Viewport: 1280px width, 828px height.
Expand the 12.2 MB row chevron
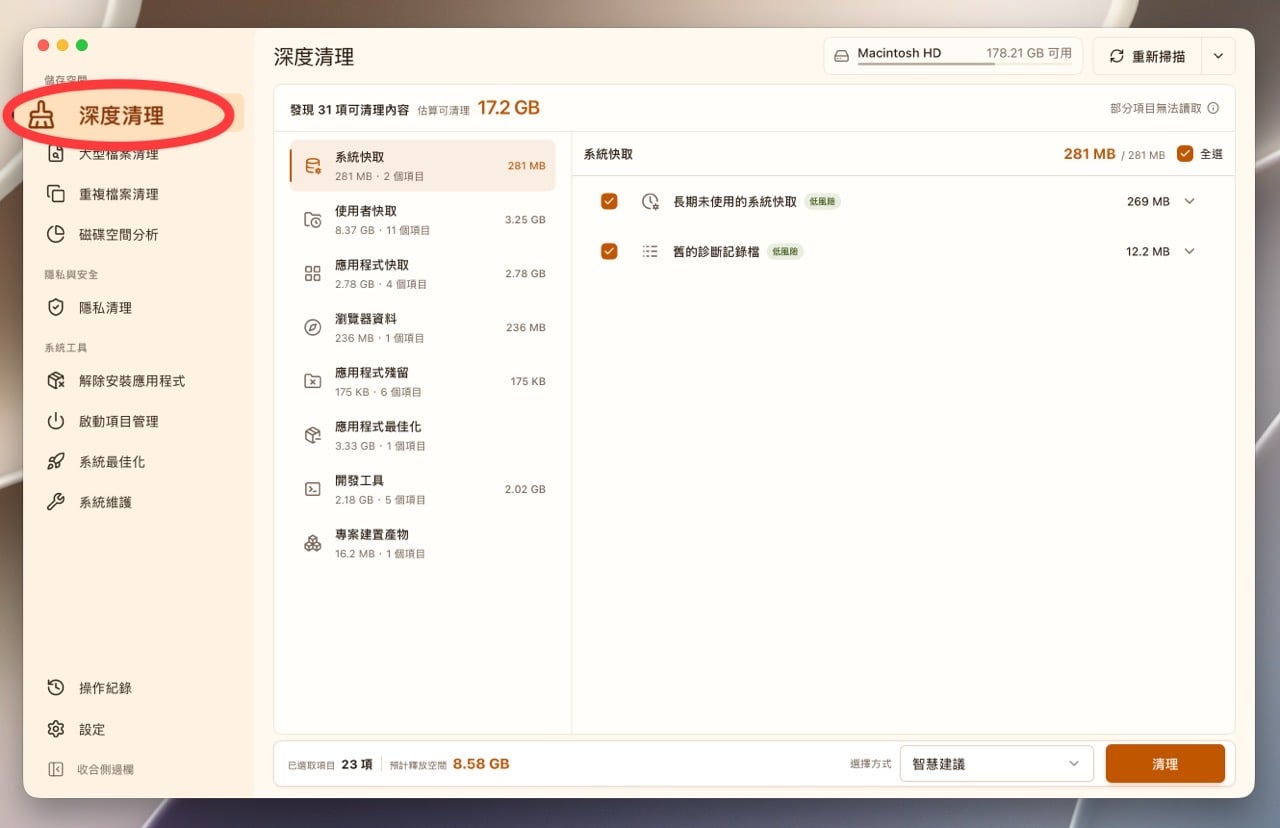coord(1189,251)
